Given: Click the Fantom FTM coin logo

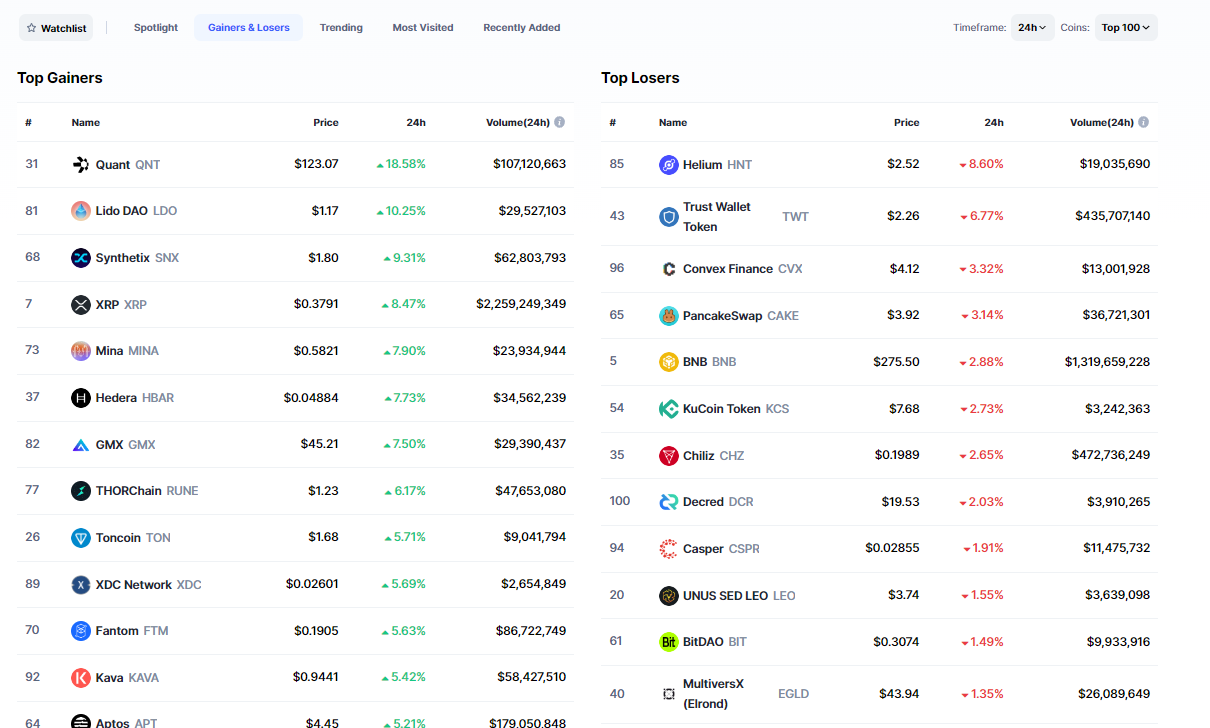Looking at the screenshot, I should coord(81,631).
